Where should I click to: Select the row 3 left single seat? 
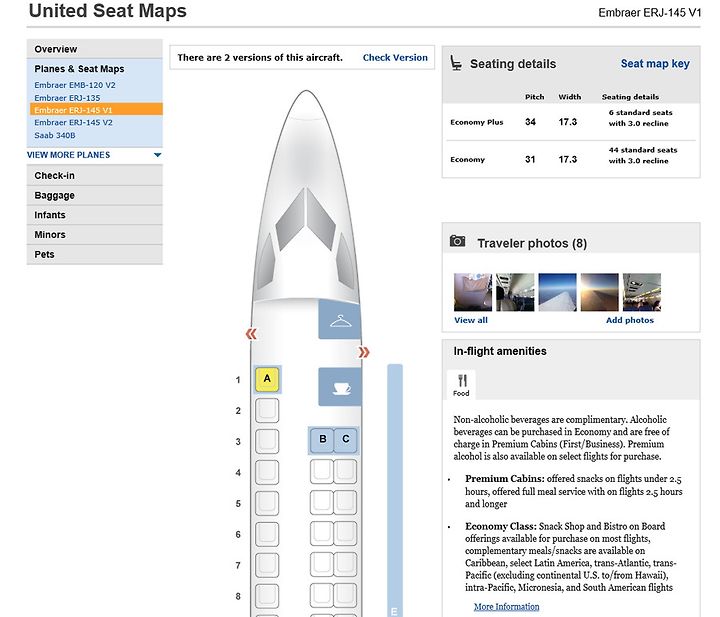tap(267, 441)
